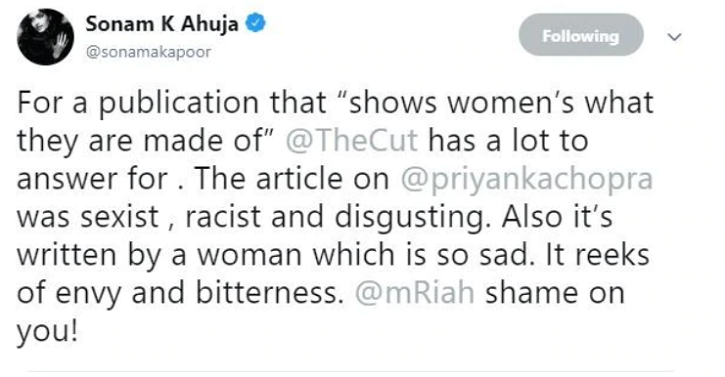Image resolution: width=725 pixels, height=377 pixels.
Task: Visit the @sonamakapoor handle link
Action: point(148,52)
